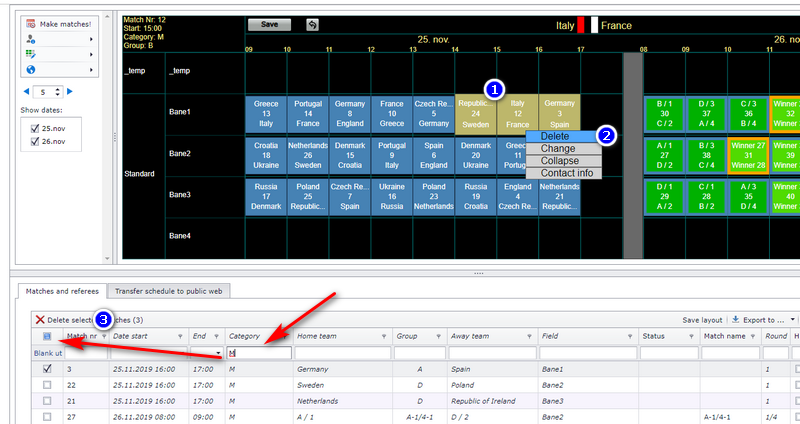Click the blue right arrow beside the spinner
800x424 pixels.
tap(70, 92)
